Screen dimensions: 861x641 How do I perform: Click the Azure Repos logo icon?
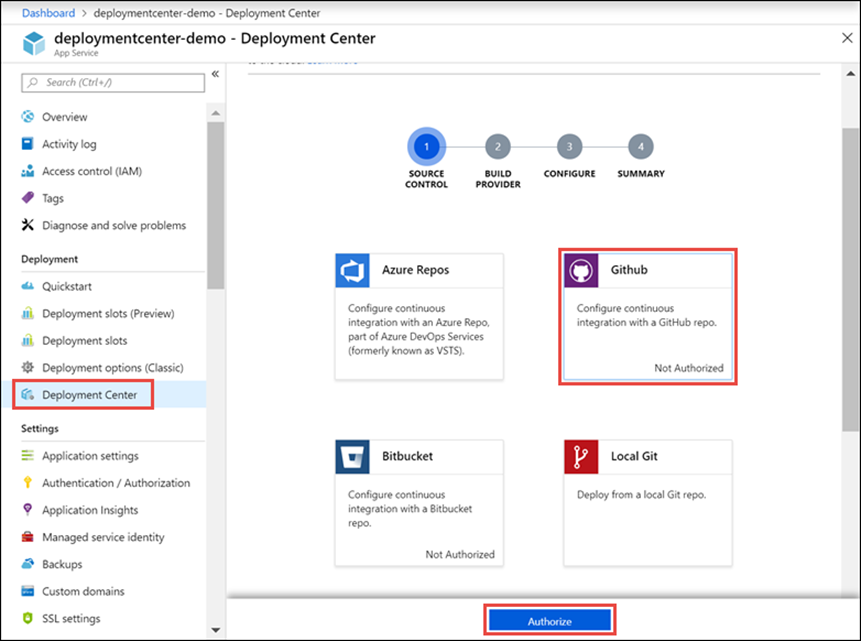pyautogui.click(x=352, y=270)
